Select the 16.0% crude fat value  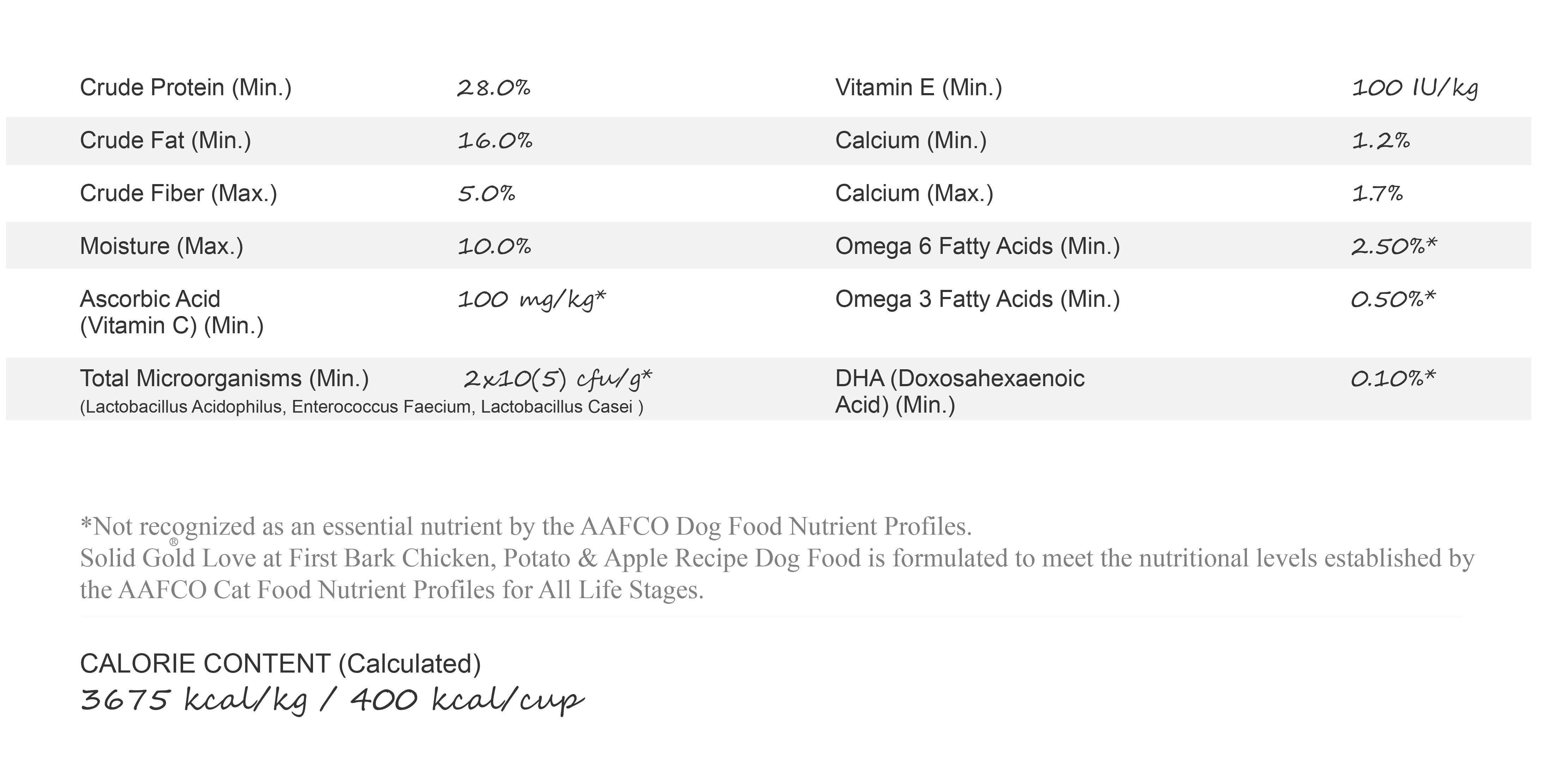tap(495, 141)
